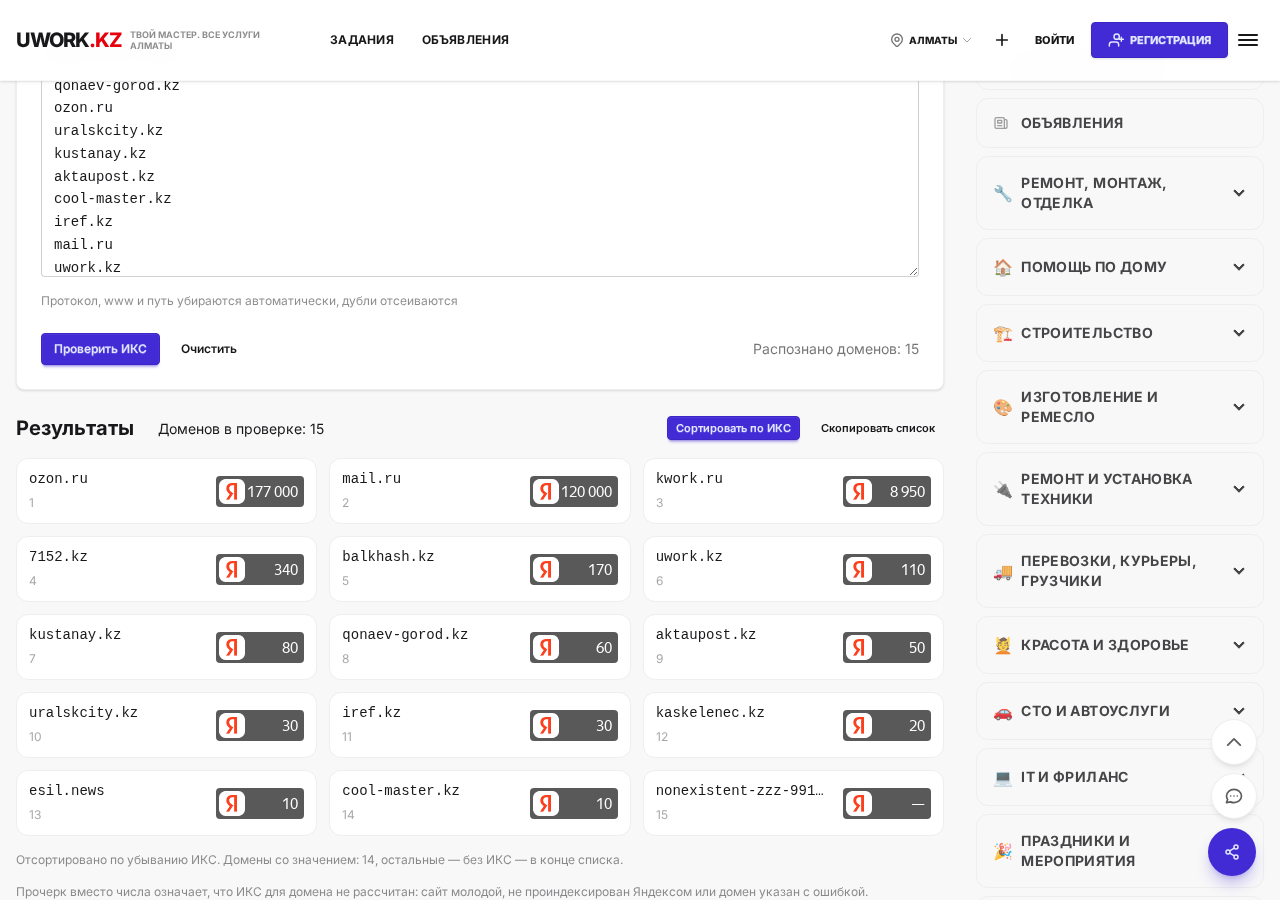This screenshot has width=1280, height=900.
Task: Open the IT и фриланс sidebar category
Action: tap(1120, 777)
